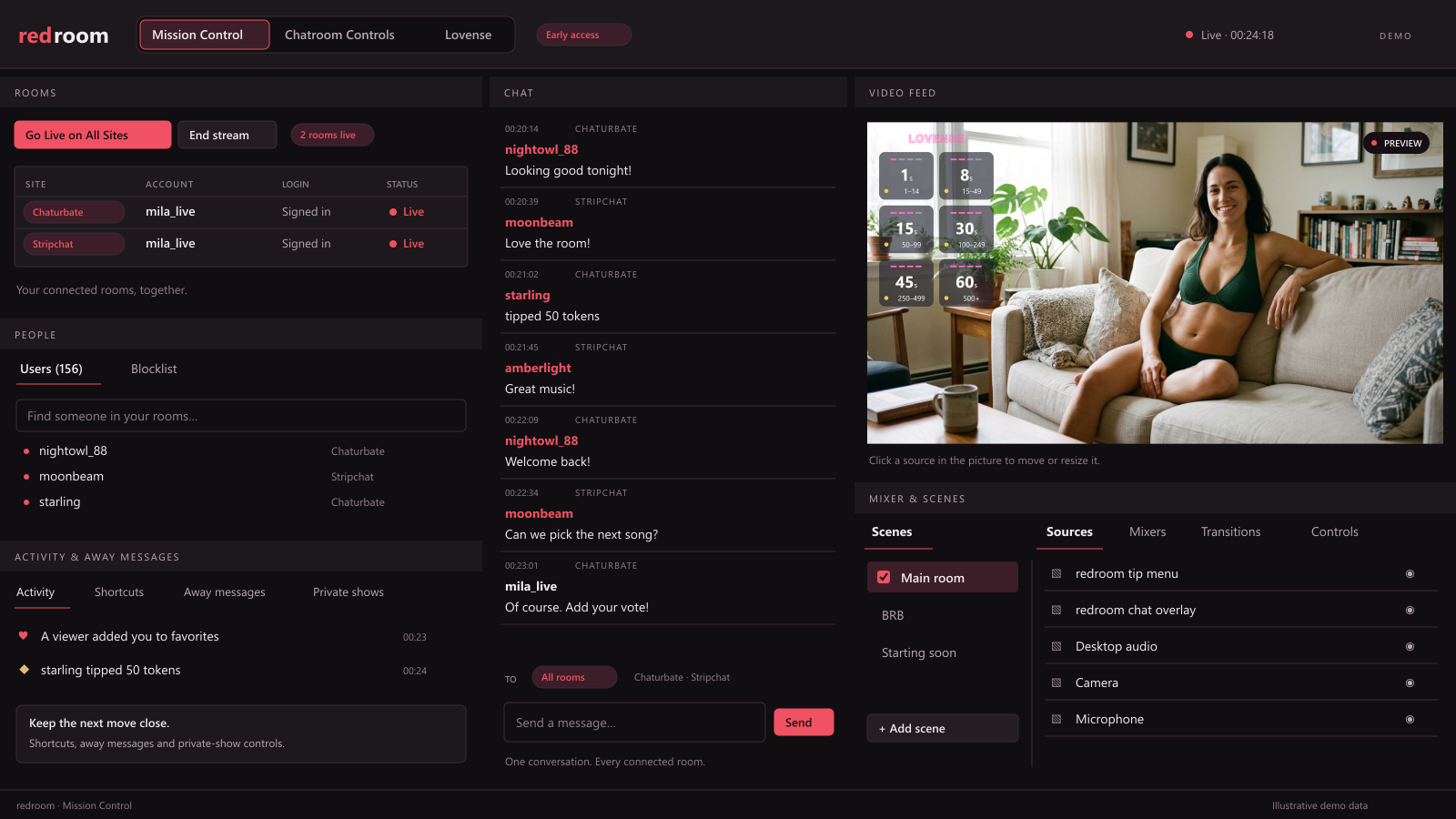Click the Find someone search field
This screenshot has width=1456, height=819.
(x=241, y=416)
